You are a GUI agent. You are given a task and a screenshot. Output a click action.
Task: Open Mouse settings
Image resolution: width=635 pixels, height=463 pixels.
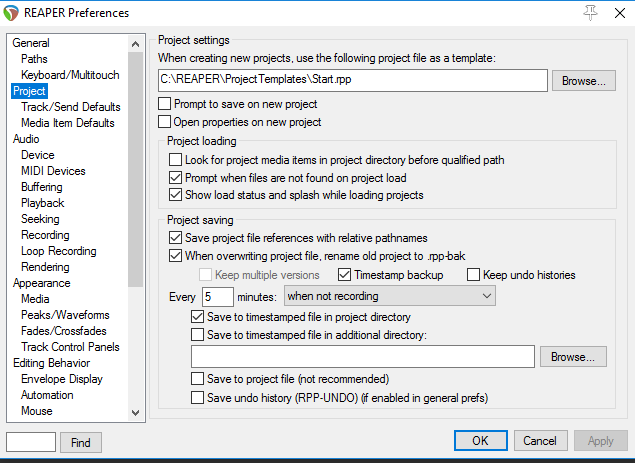point(36,411)
